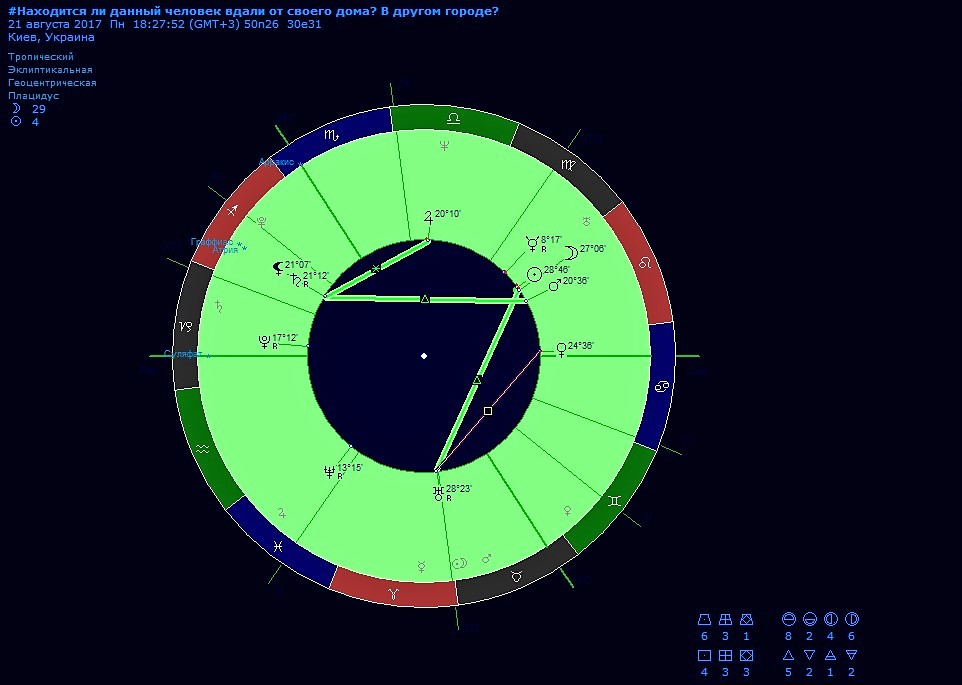Click the small Neptune ruler glyph under Libra
The width and height of the screenshot is (962, 685).
click(444, 146)
